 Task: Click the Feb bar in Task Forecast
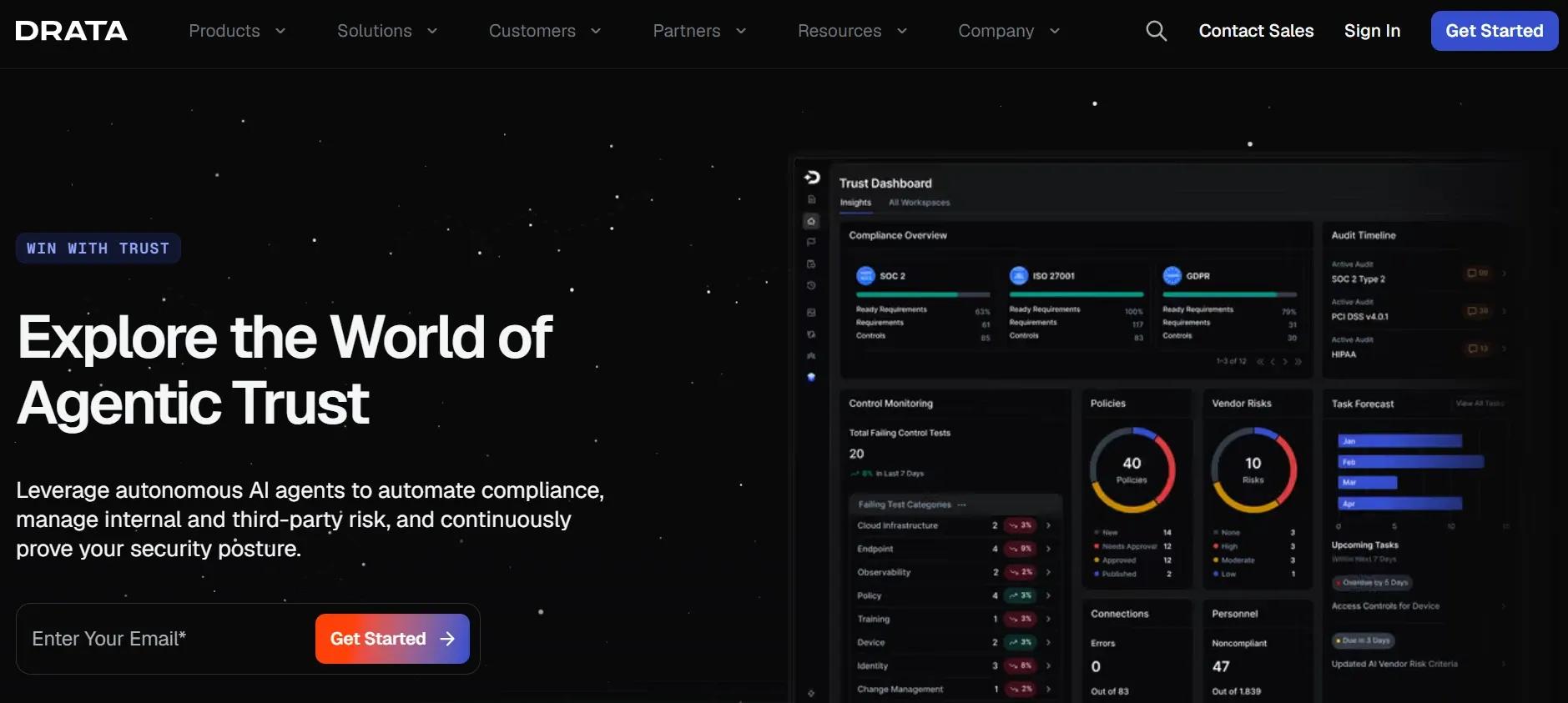click(1410, 462)
